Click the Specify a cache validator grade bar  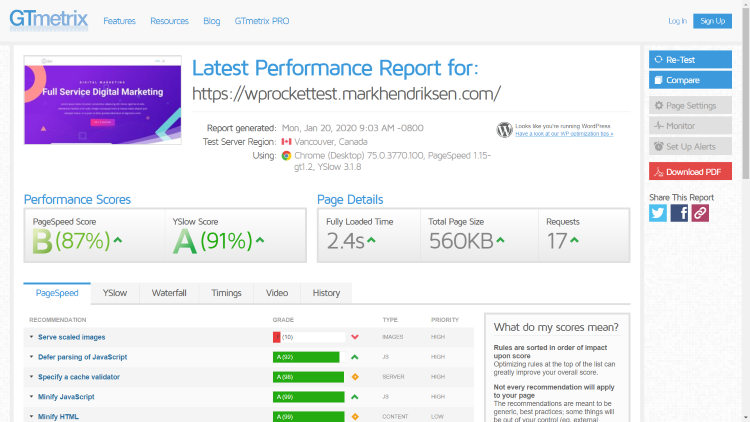point(309,377)
